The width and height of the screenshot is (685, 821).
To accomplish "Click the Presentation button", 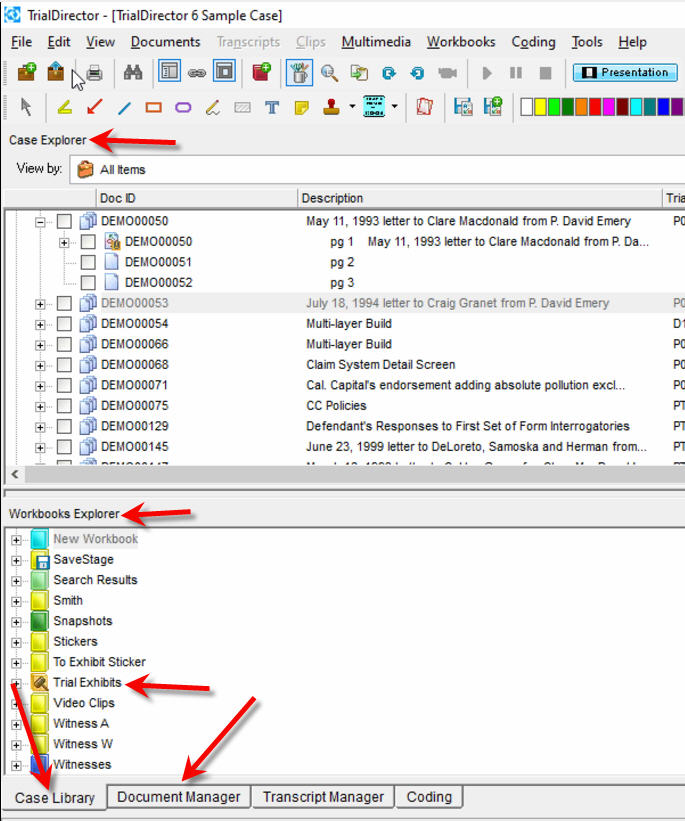I will point(625,72).
